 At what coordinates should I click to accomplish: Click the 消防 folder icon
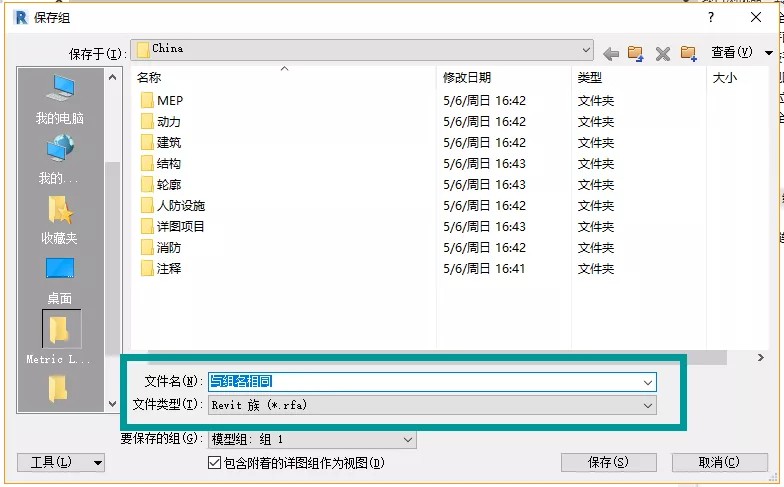(147, 248)
